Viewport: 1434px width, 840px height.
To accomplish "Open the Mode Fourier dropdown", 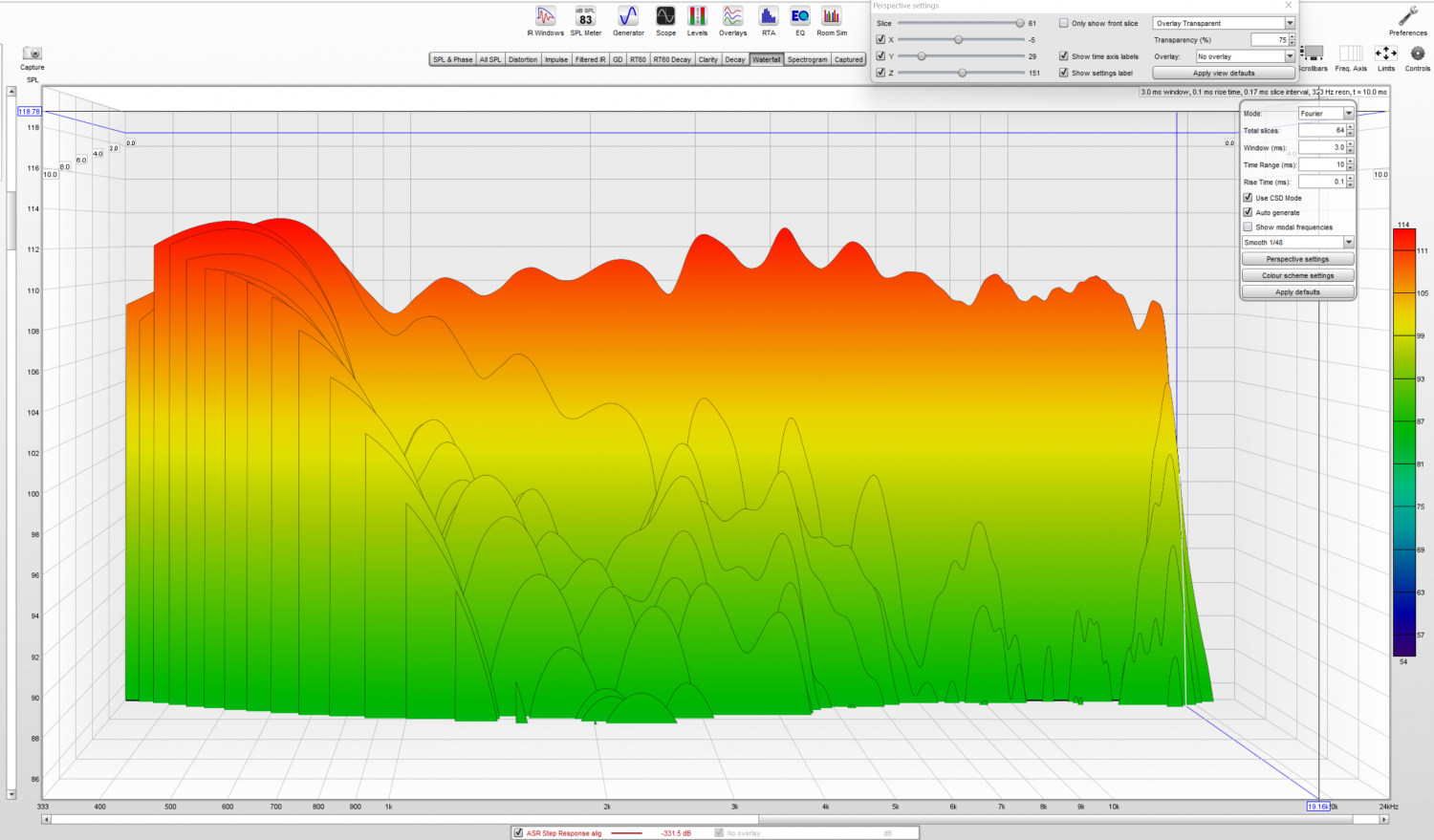I will tap(1326, 114).
